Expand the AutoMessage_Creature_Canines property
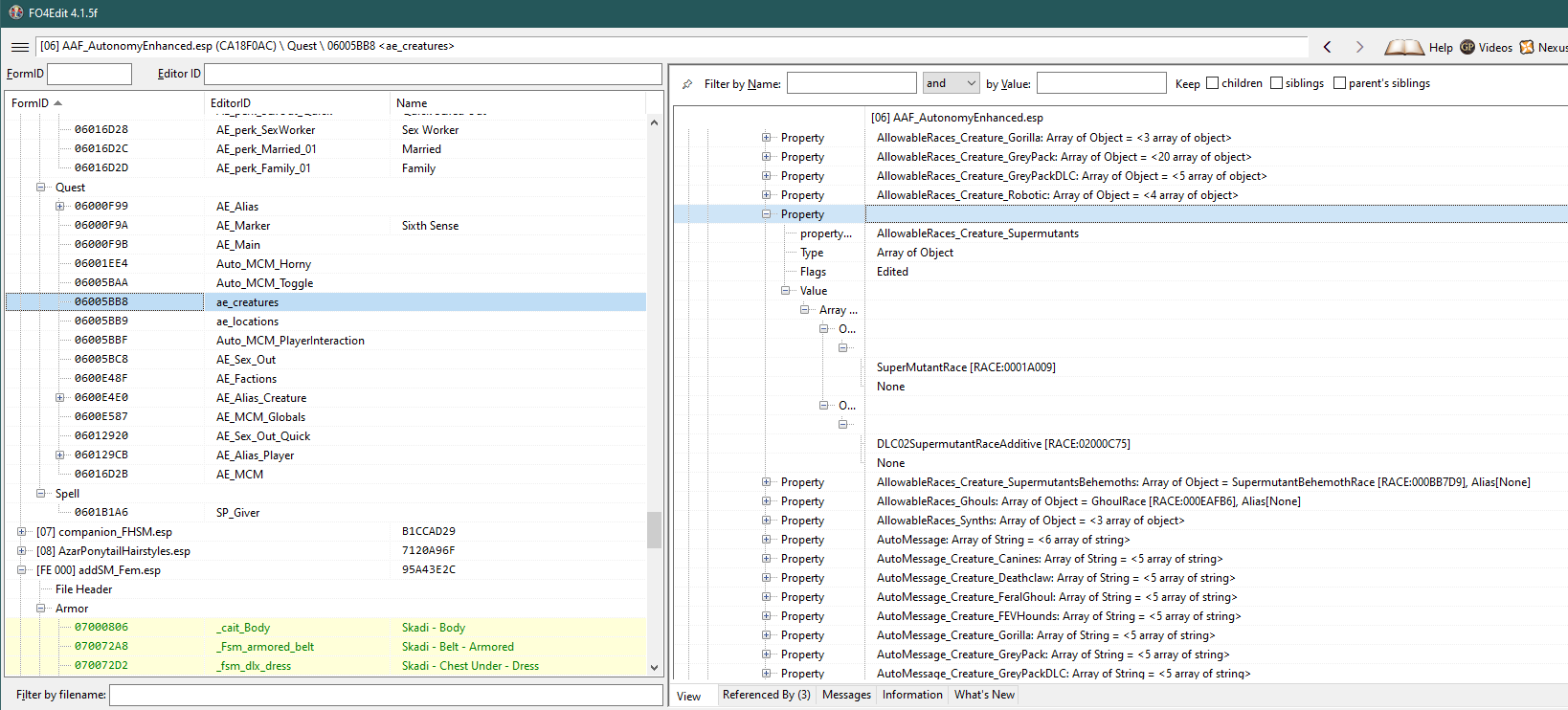 tap(766, 559)
